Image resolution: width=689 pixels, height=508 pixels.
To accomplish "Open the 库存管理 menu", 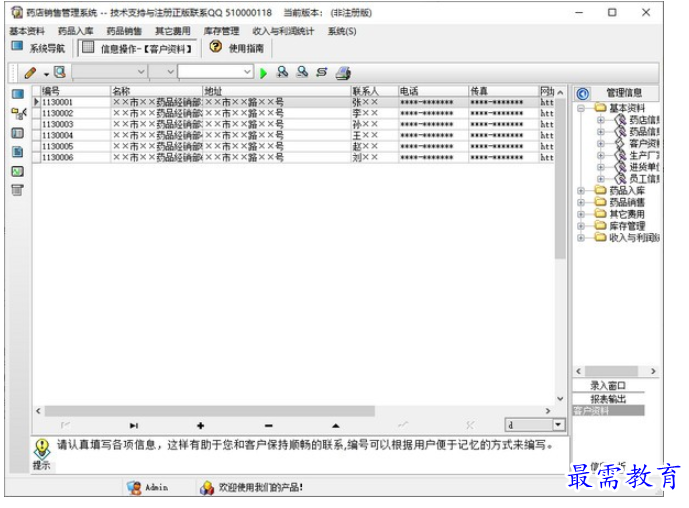I will 221,31.
